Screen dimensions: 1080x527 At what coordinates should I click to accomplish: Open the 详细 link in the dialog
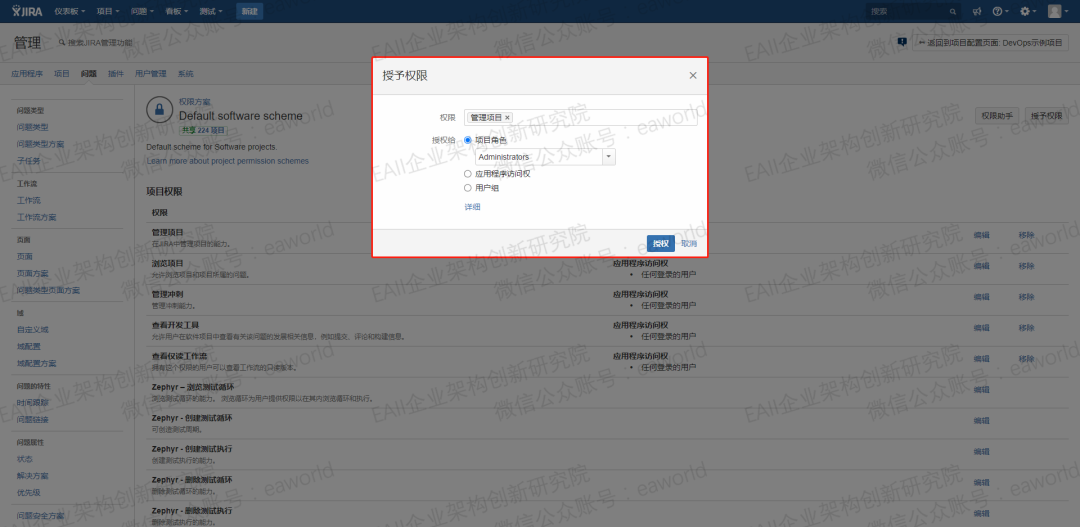(472, 207)
